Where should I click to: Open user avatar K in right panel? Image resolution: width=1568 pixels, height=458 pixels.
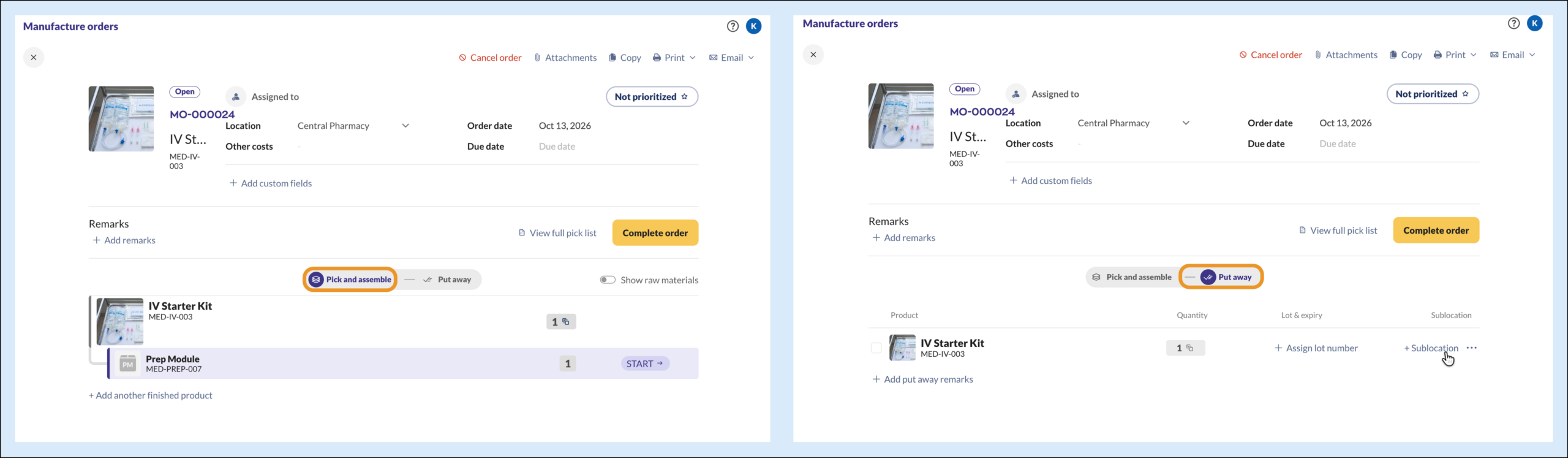(x=1534, y=23)
